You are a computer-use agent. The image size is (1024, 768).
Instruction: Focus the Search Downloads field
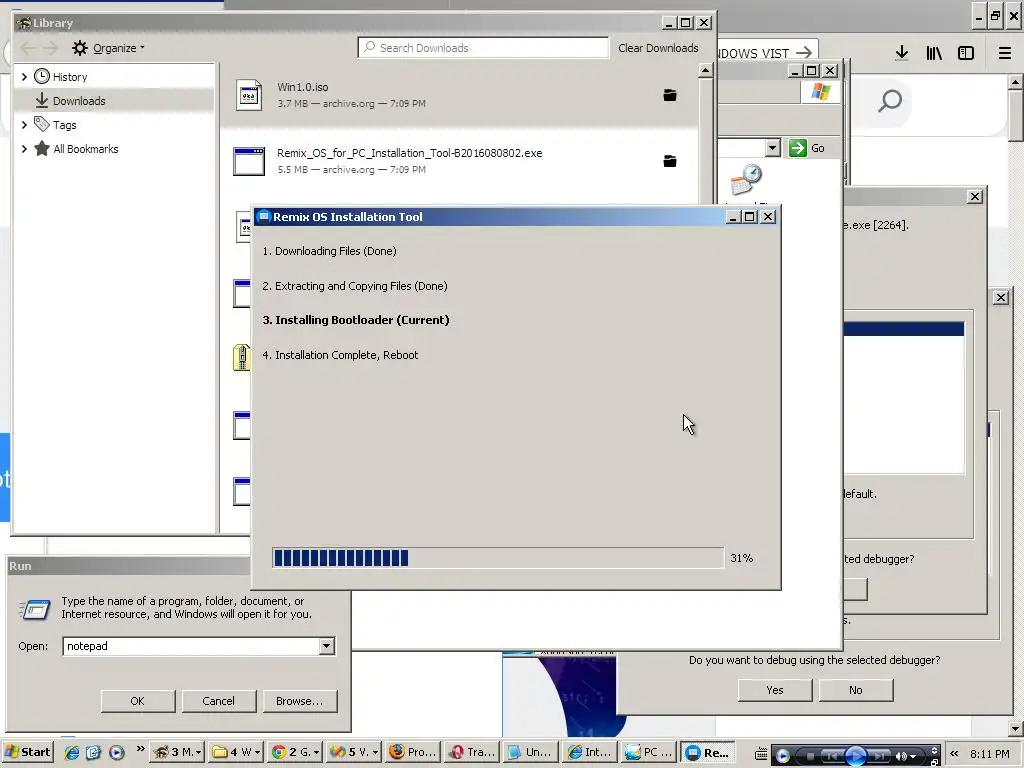(x=483, y=48)
